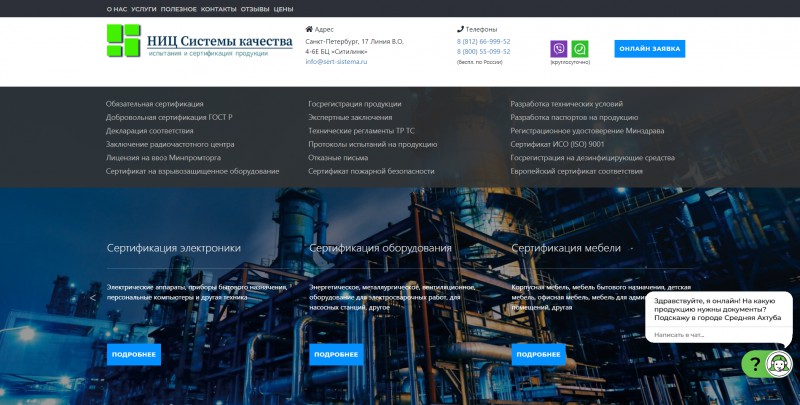Viewport: 800px width, 405px height.
Task: Open Сертификат пожарной безопасности link
Action: (371, 171)
